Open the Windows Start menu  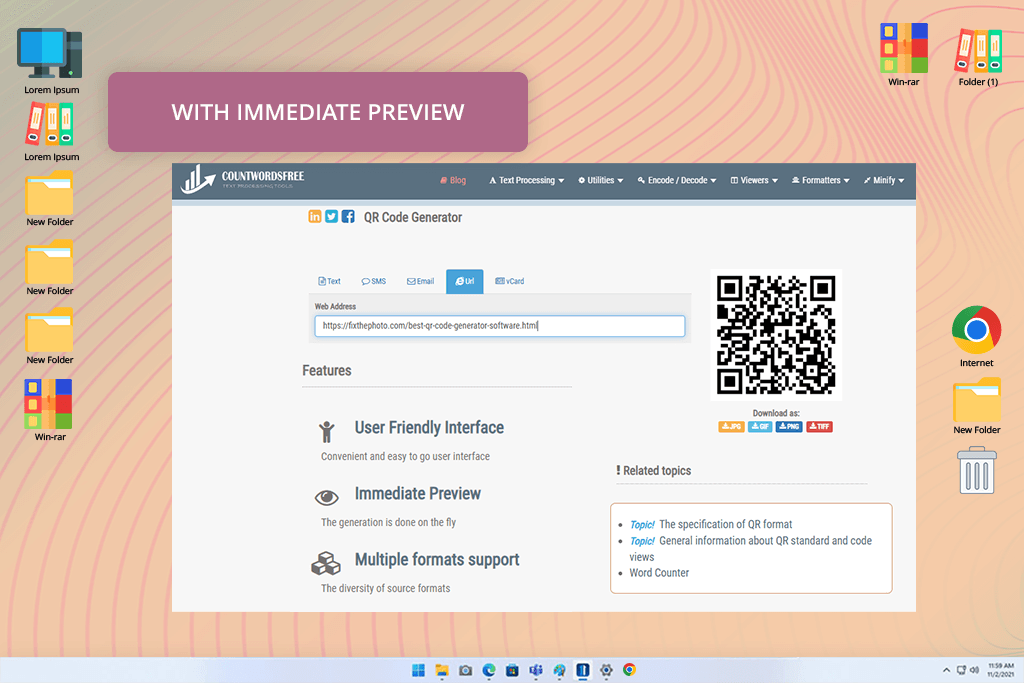click(x=419, y=670)
